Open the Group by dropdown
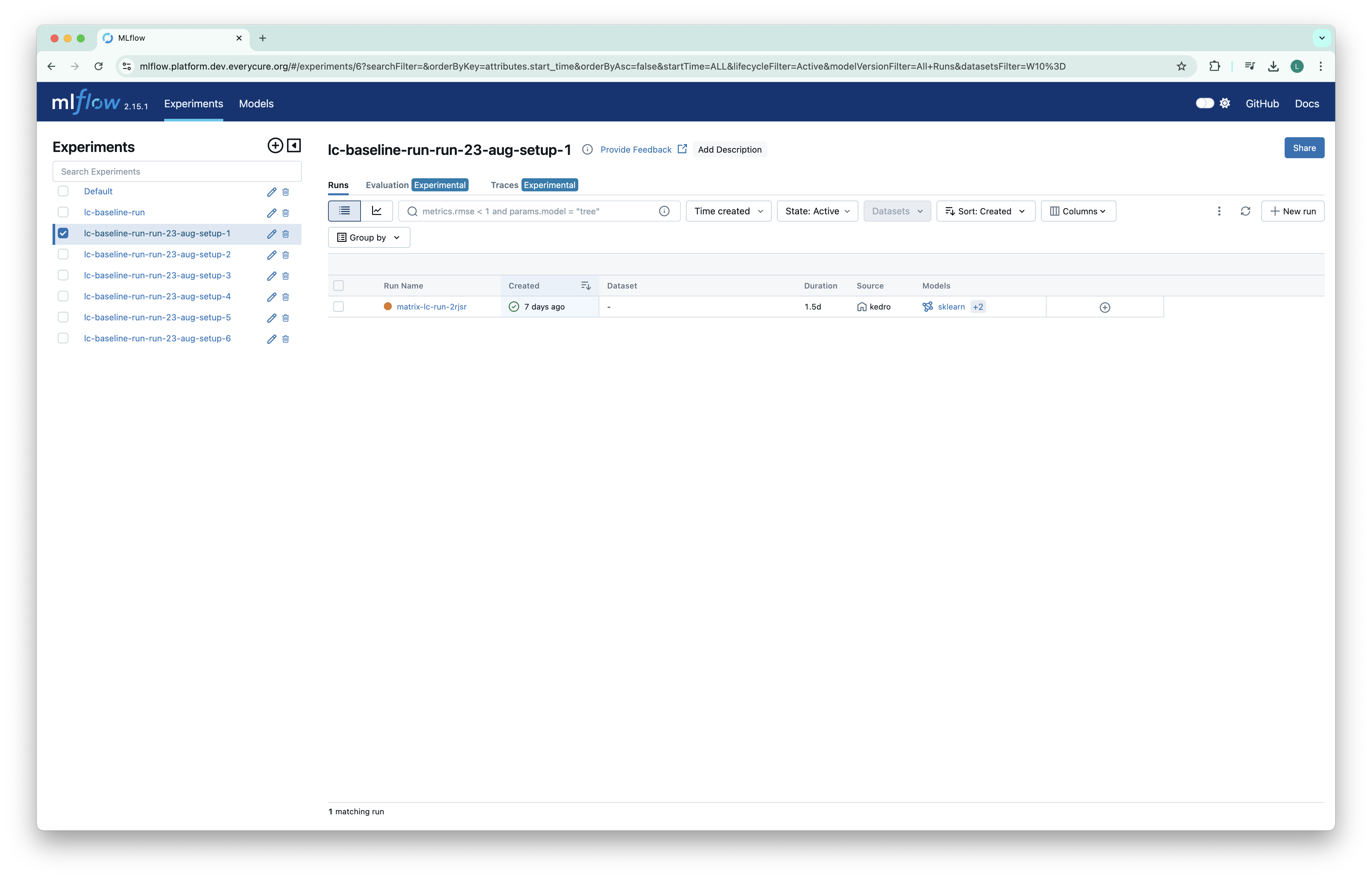This screenshot has width=1372, height=879. (369, 237)
